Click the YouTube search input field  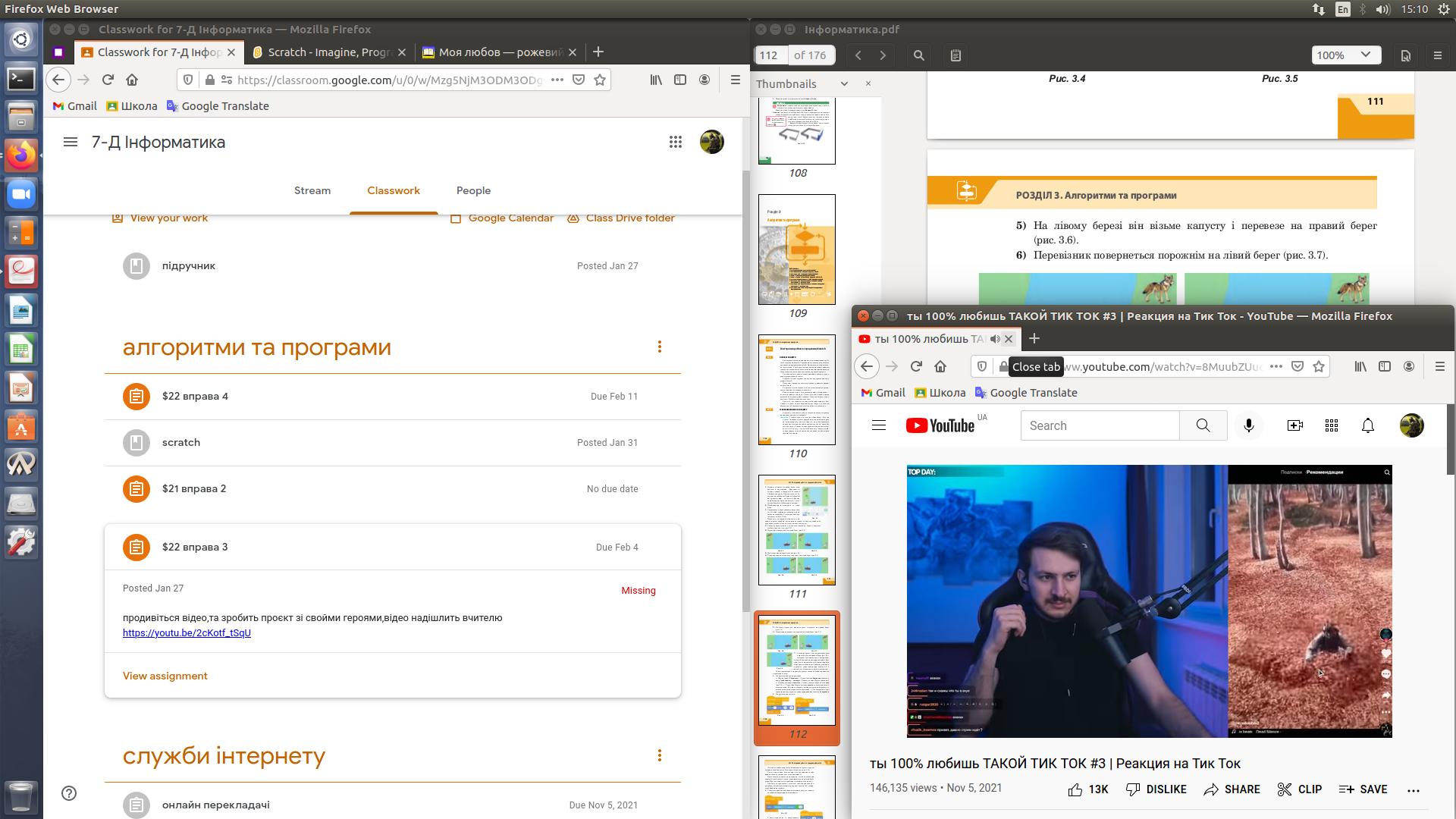1100,426
